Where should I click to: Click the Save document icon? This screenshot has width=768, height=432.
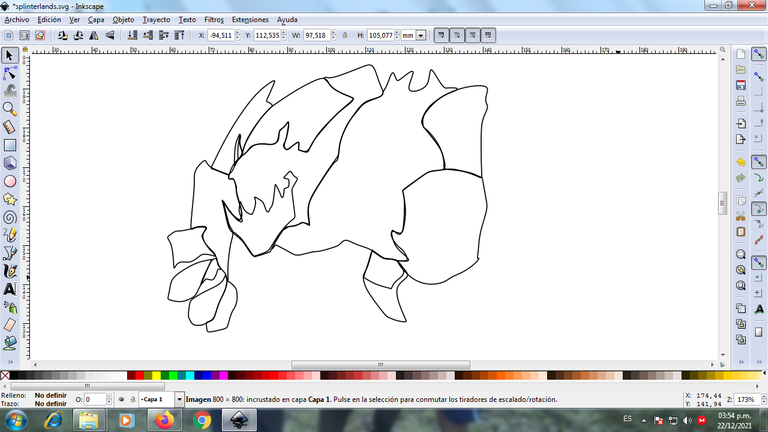(x=741, y=85)
